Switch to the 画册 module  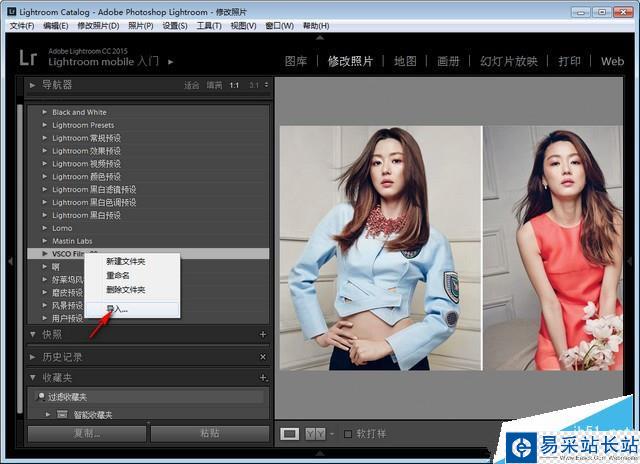(x=448, y=61)
